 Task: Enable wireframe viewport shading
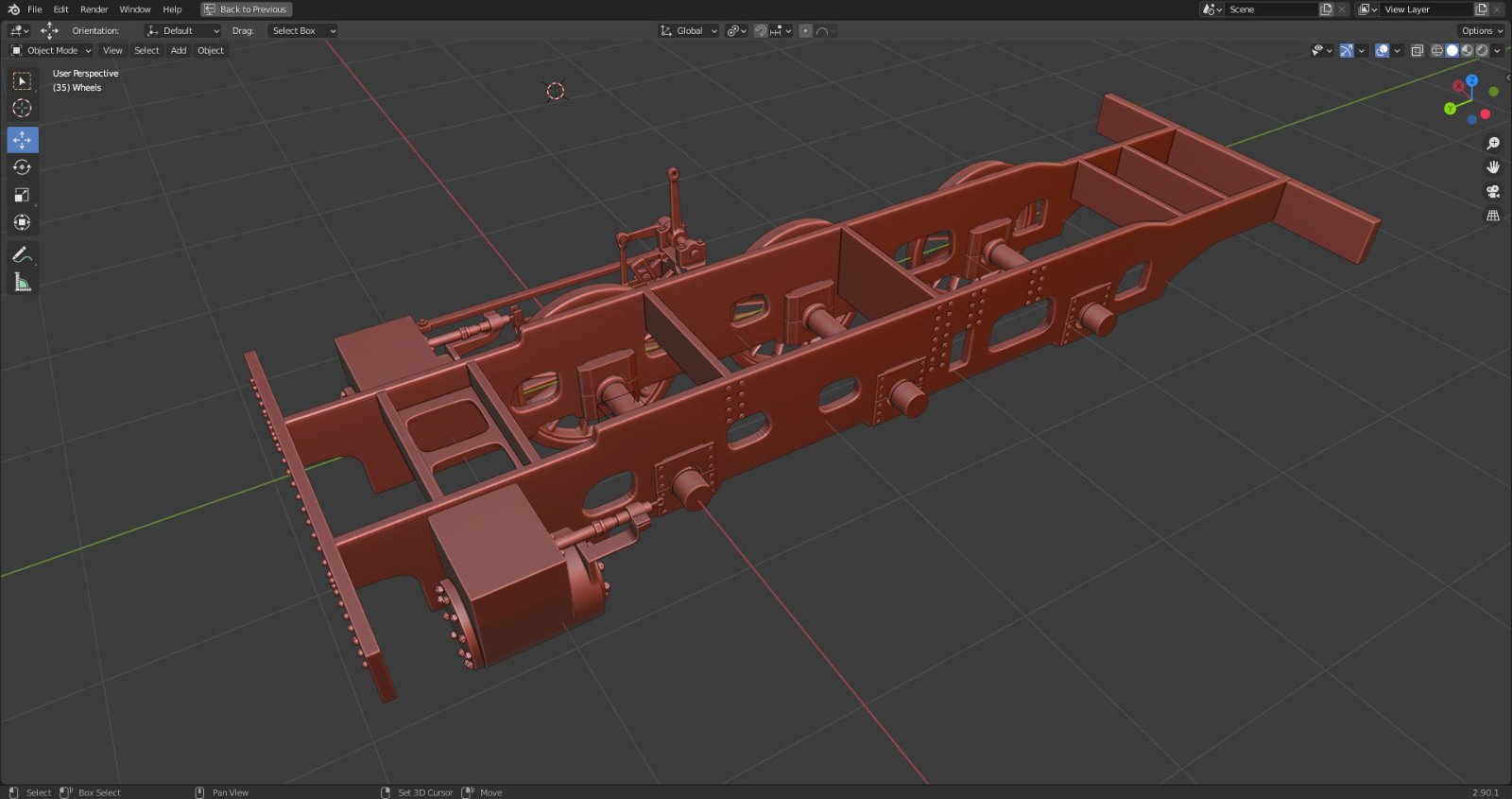(1437, 51)
